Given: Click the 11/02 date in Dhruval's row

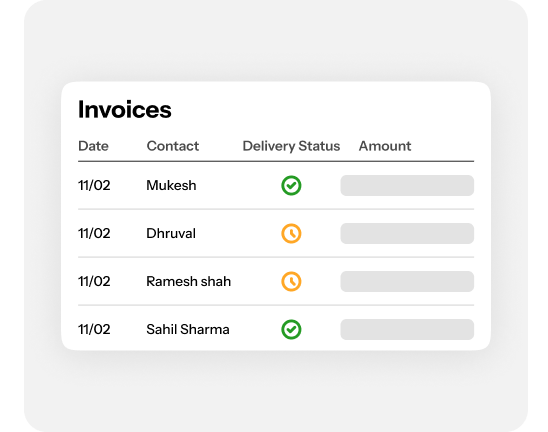Looking at the screenshot, I should coord(94,233).
